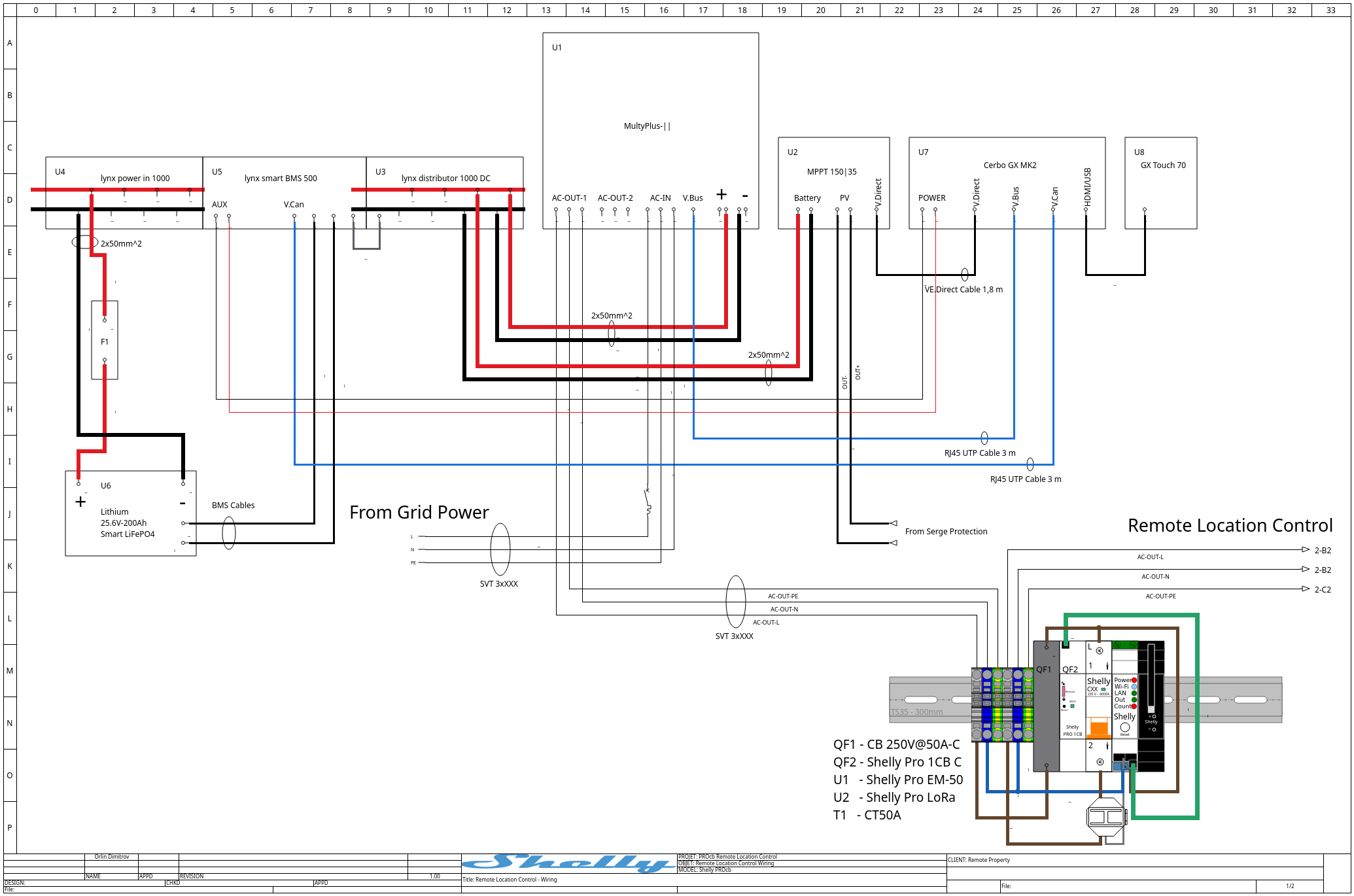The height and width of the screenshot is (896, 1354).
Task: Click the 1/2 page number cell
Action: [x=1290, y=886]
